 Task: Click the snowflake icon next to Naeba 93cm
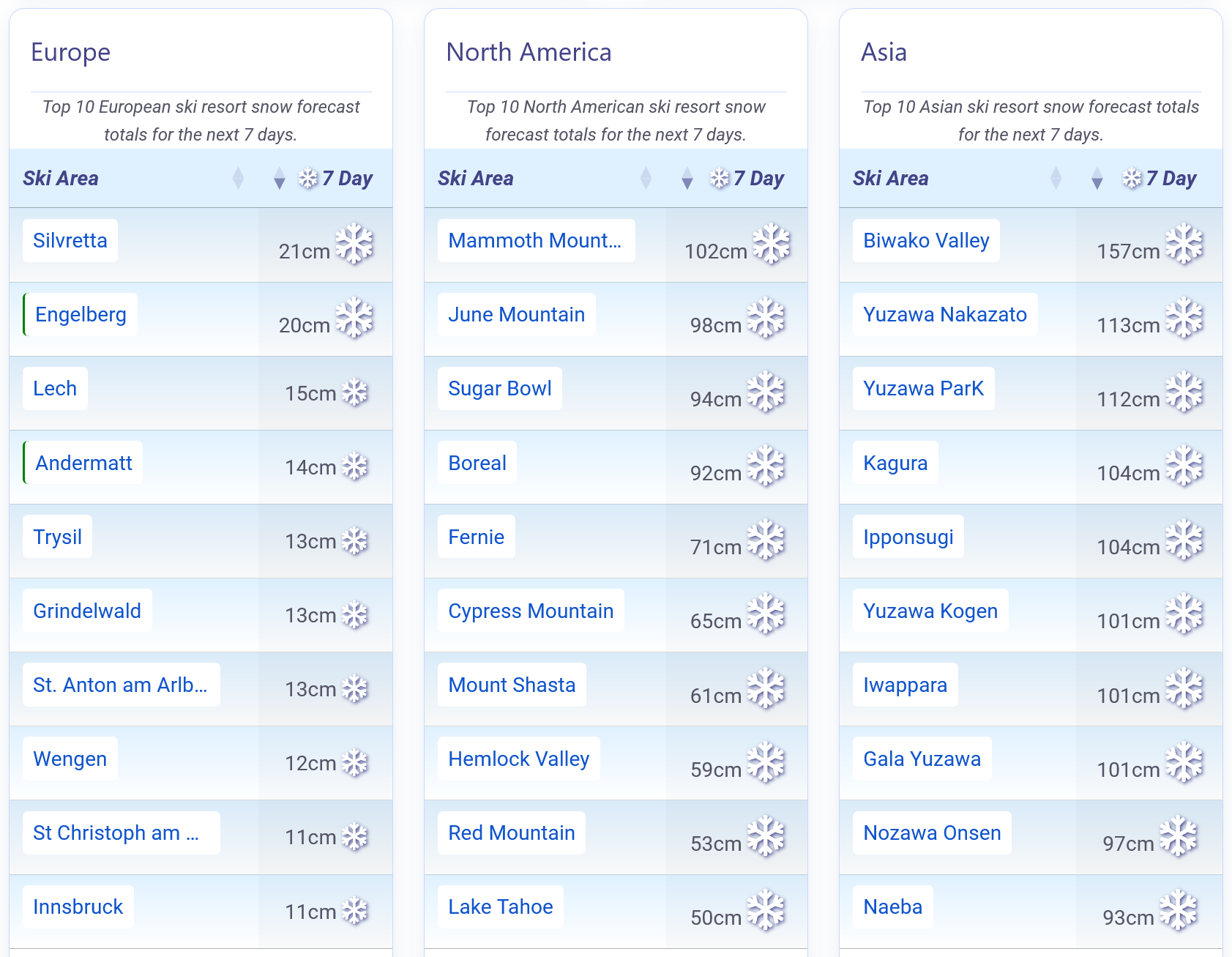(x=1178, y=910)
